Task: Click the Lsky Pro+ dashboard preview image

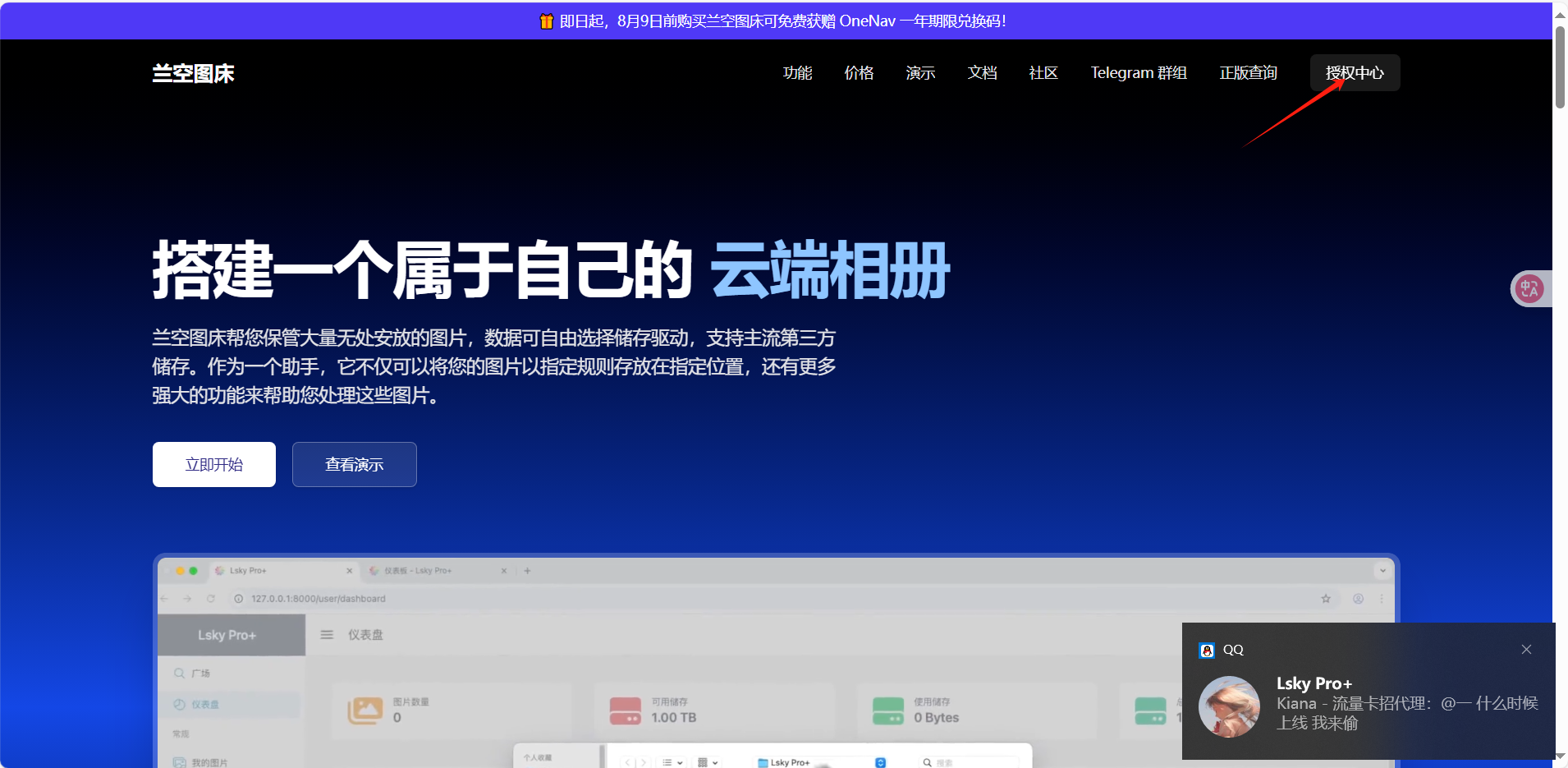Action: point(776,661)
